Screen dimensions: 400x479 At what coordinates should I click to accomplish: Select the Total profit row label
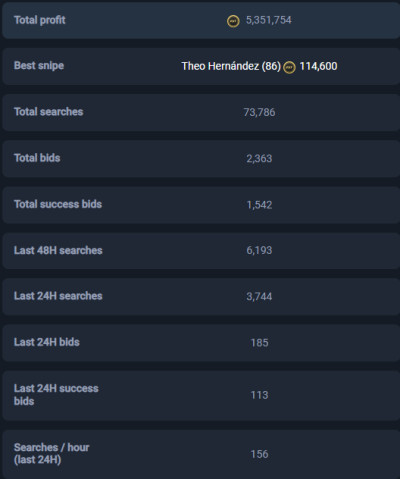(40, 20)
